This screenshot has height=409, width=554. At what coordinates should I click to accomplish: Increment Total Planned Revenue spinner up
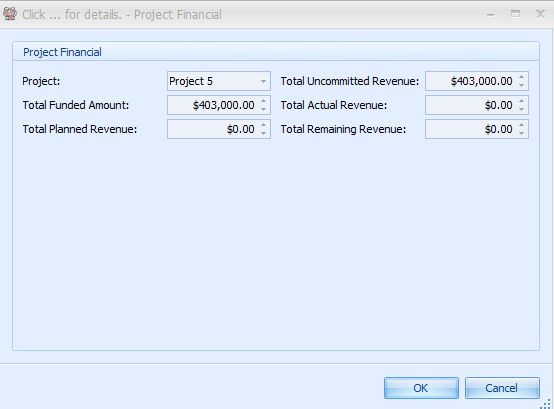tap(263, 125)
